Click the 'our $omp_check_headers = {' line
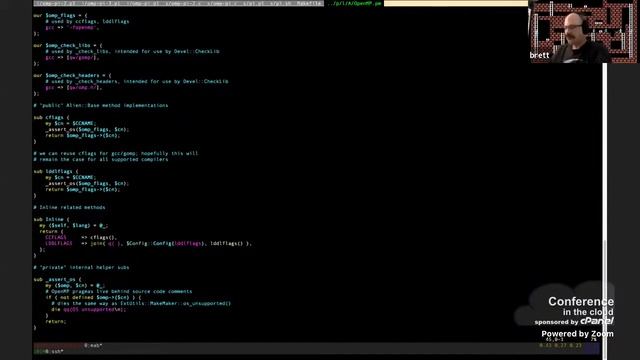The width and height of the screenshot is (640, 360). tap(72, 76)
